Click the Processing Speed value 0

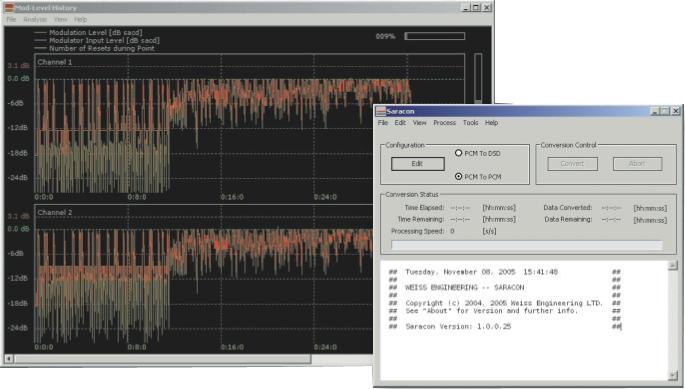453,231
